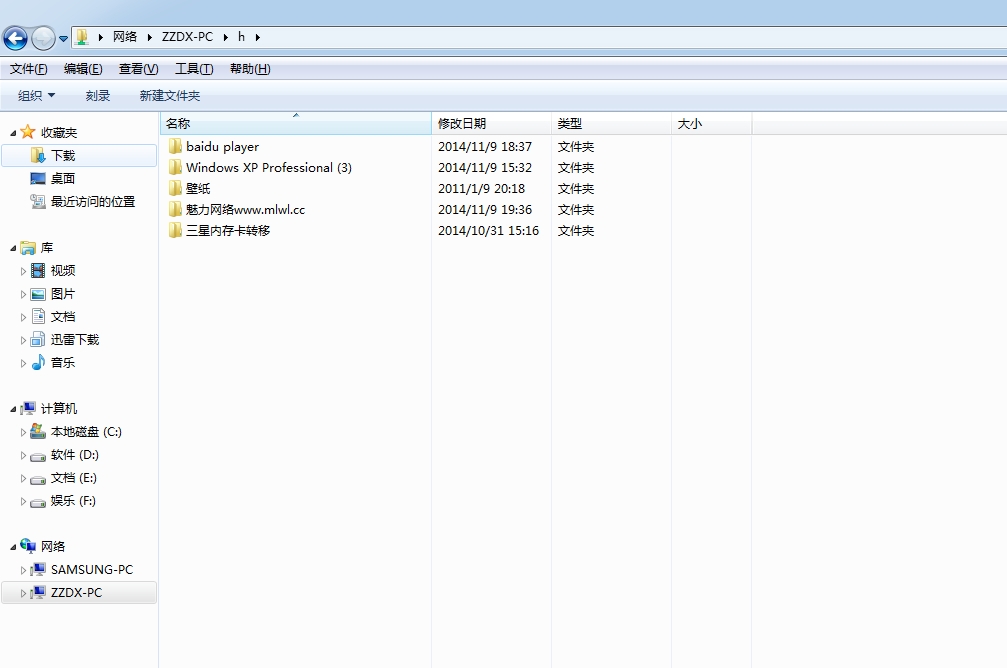This screenshot has width=1007, height=668.
Task: Open the recent pages dropdown arrow
Action: point(63,39)
